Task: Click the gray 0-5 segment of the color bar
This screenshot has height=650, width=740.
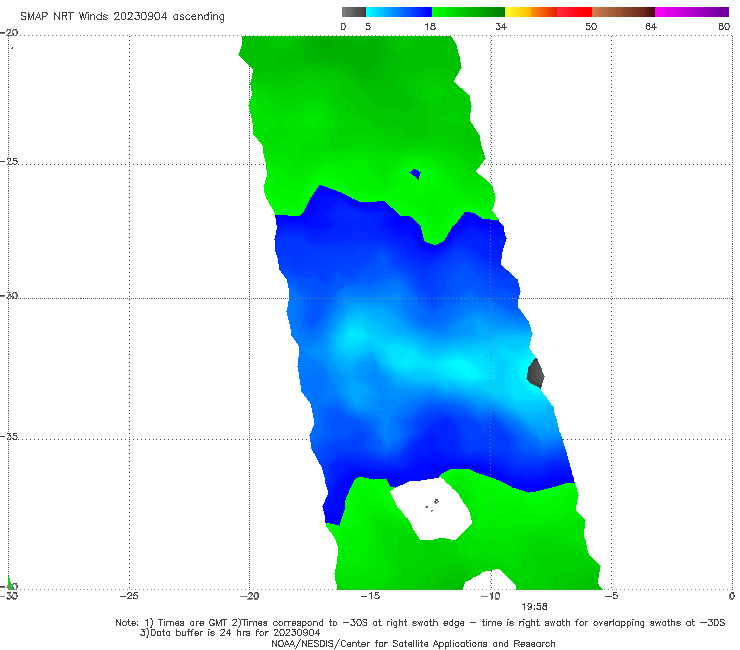Action: coord(354,12)
